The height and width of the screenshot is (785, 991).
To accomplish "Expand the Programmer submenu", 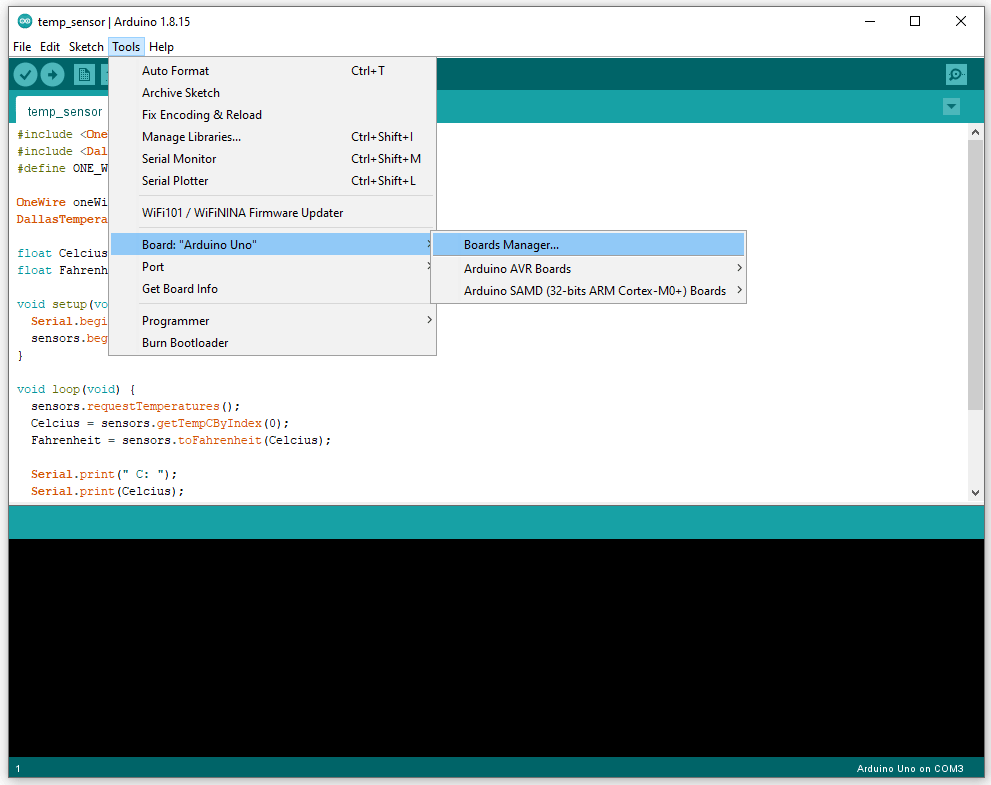I will click(175, 321).
